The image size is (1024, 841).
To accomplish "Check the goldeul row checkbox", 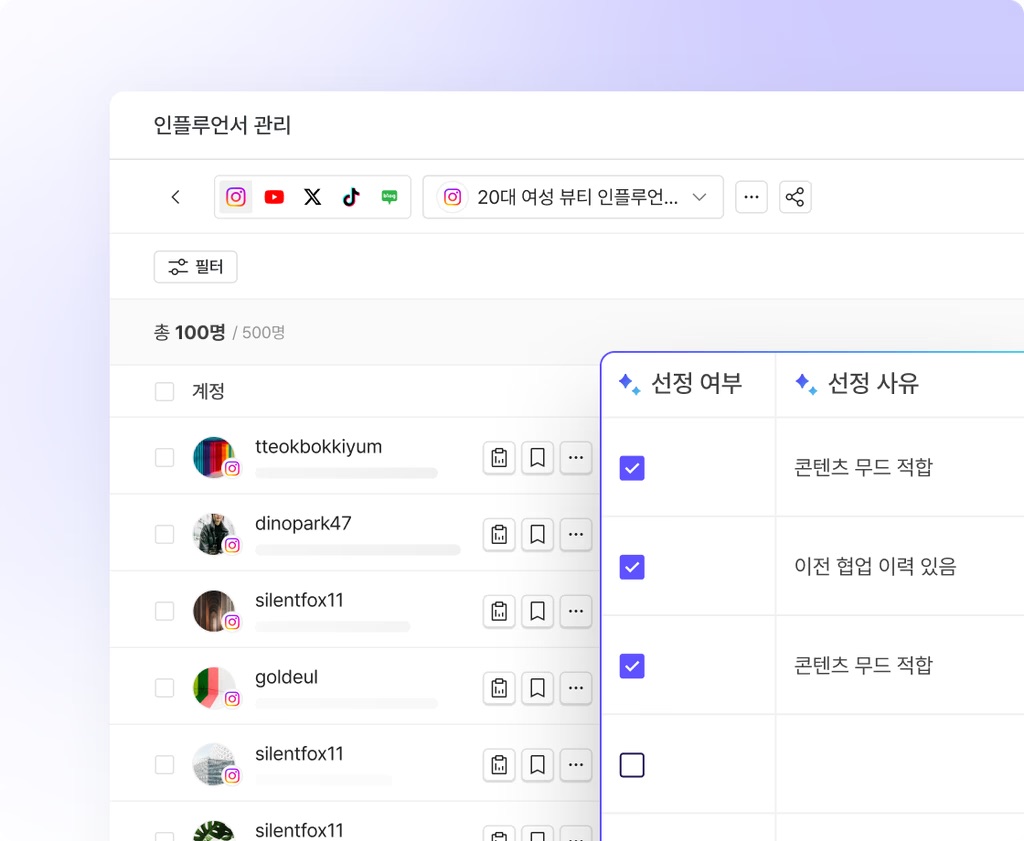I will [x=165, y=688].
